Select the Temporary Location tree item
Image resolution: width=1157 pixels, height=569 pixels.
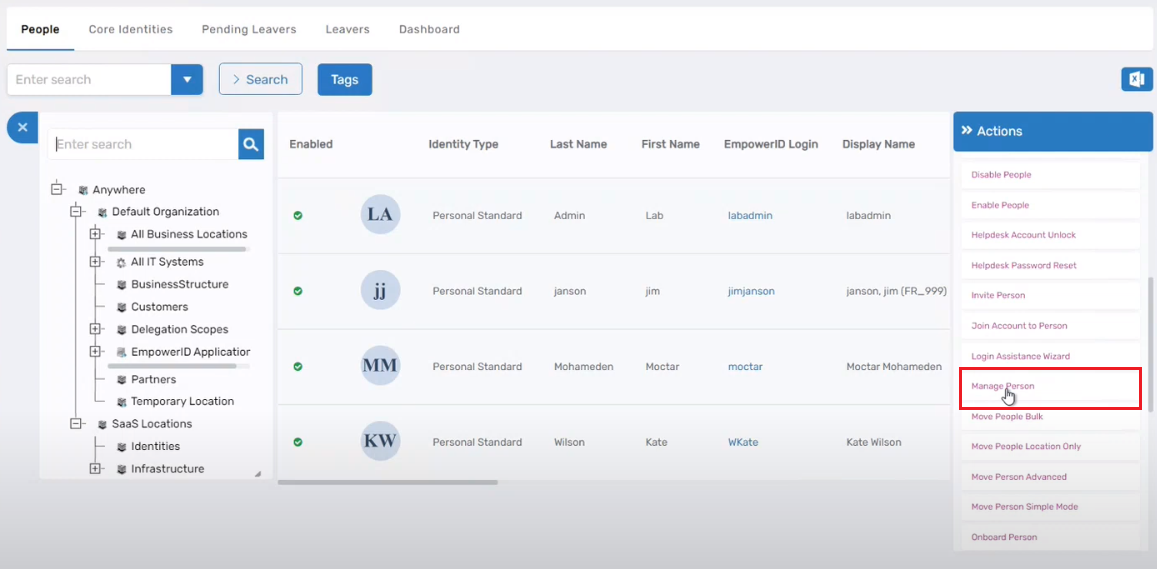click(182, 401)
